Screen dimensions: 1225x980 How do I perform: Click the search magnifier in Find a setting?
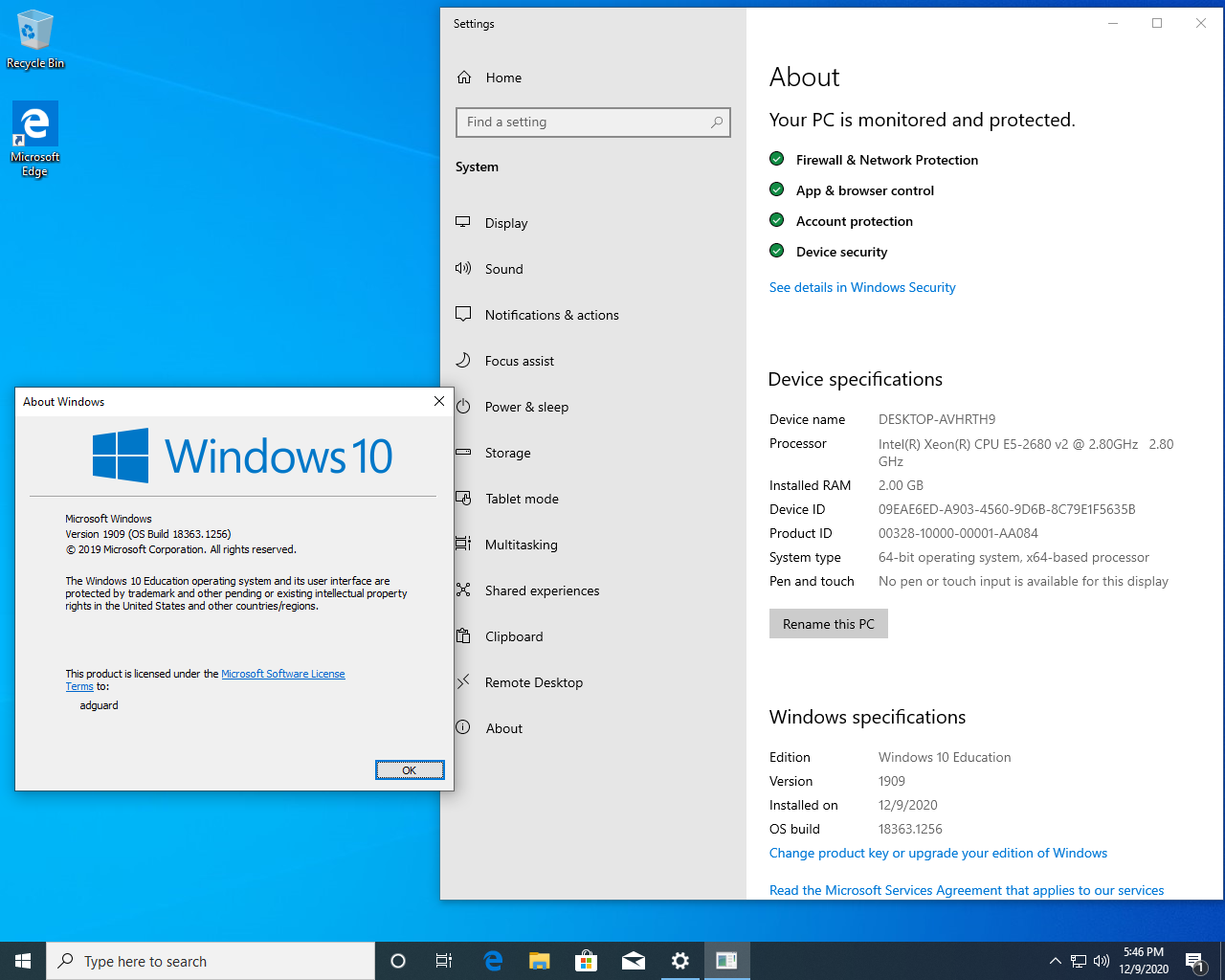coord(717,122)
